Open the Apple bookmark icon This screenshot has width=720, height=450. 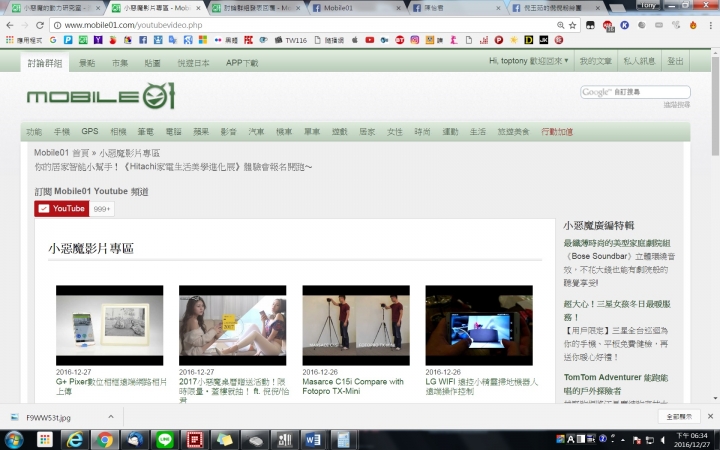tap(354, 40)
